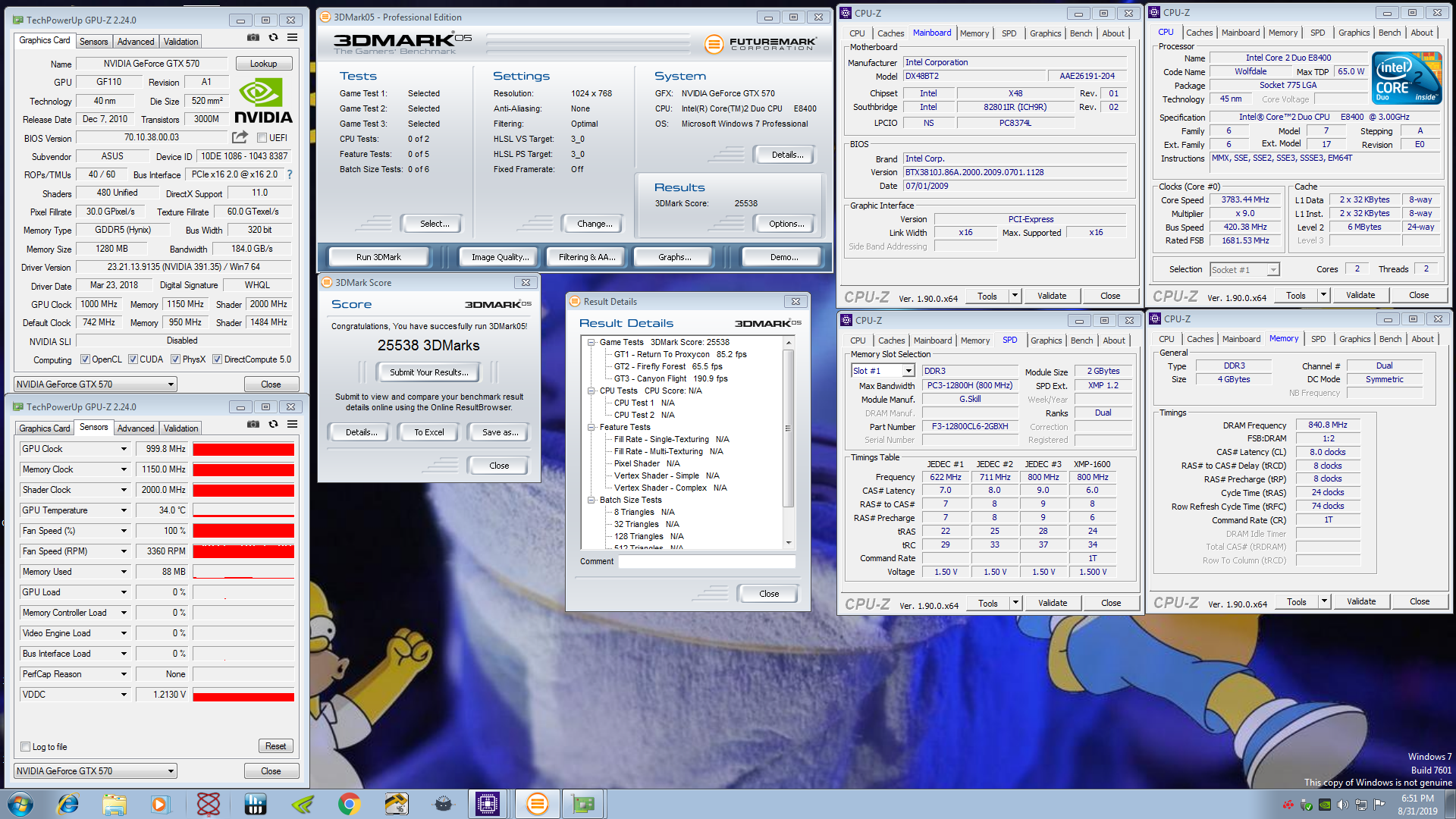This screenshot has width=1456, height=819.
Task: Launch Internet Explorer from taskbar
Action: [x=68, y=804]
